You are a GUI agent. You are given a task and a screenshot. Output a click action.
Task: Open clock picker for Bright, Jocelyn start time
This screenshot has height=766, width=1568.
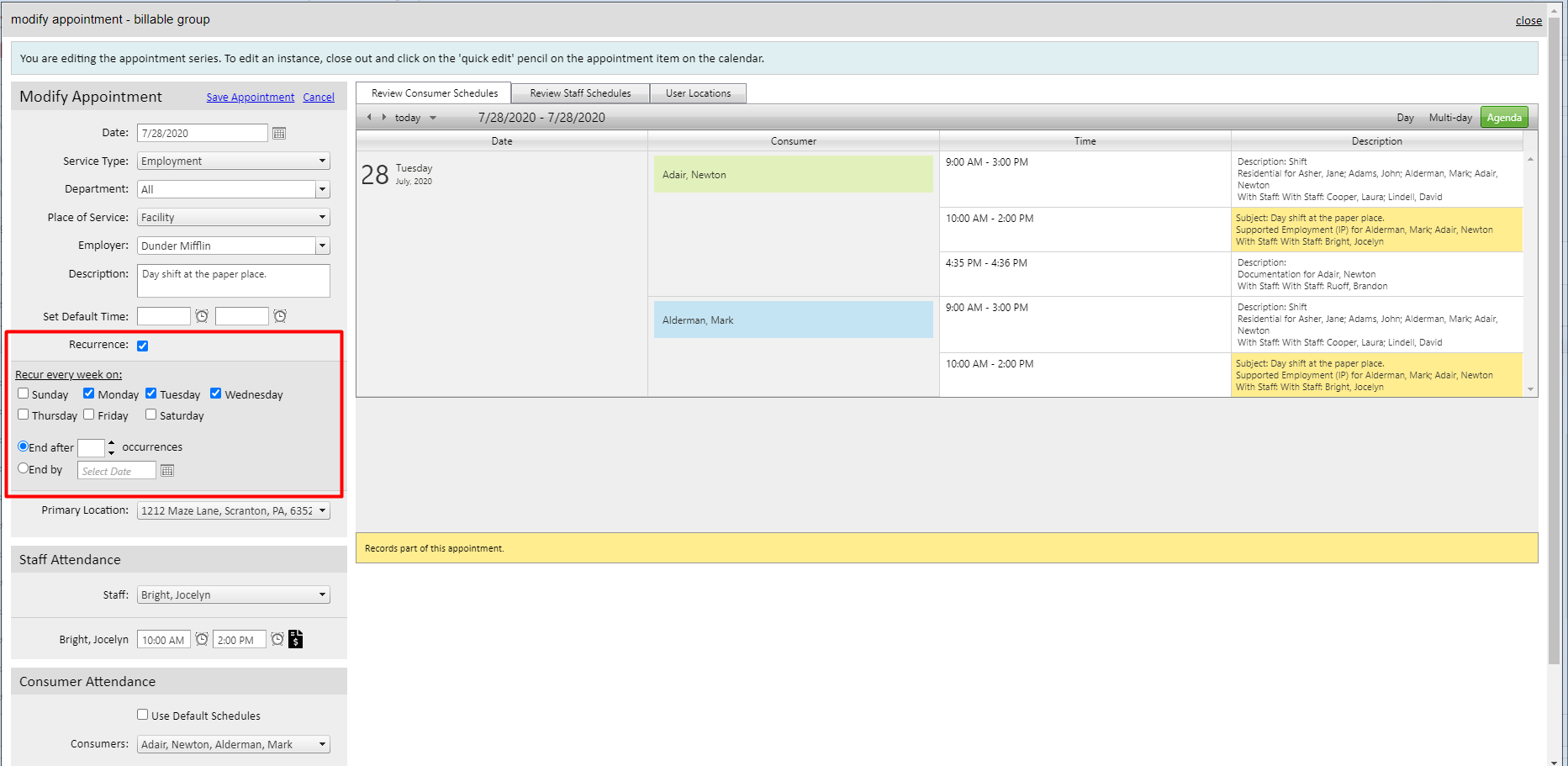click(x=202, y=639)
